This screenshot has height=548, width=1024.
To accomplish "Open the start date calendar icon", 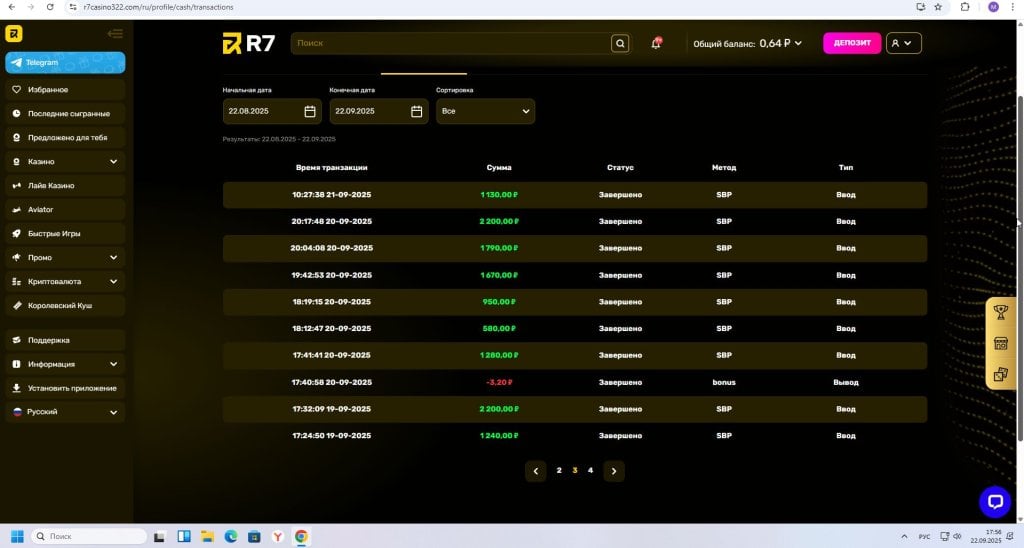I will [x=310, y=112].
